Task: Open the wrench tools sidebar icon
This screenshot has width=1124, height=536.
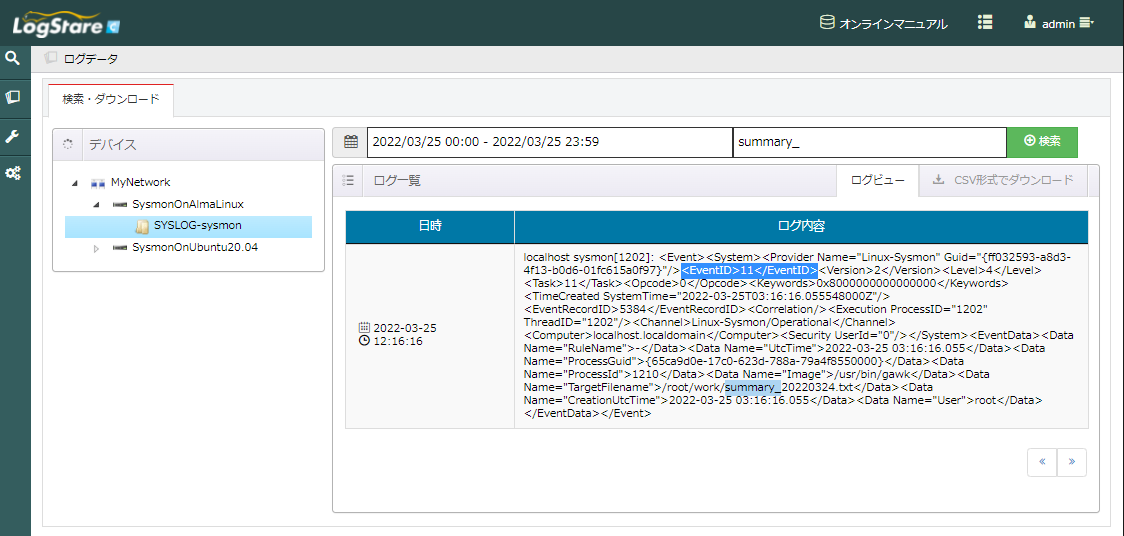Action: pos(12,136)
